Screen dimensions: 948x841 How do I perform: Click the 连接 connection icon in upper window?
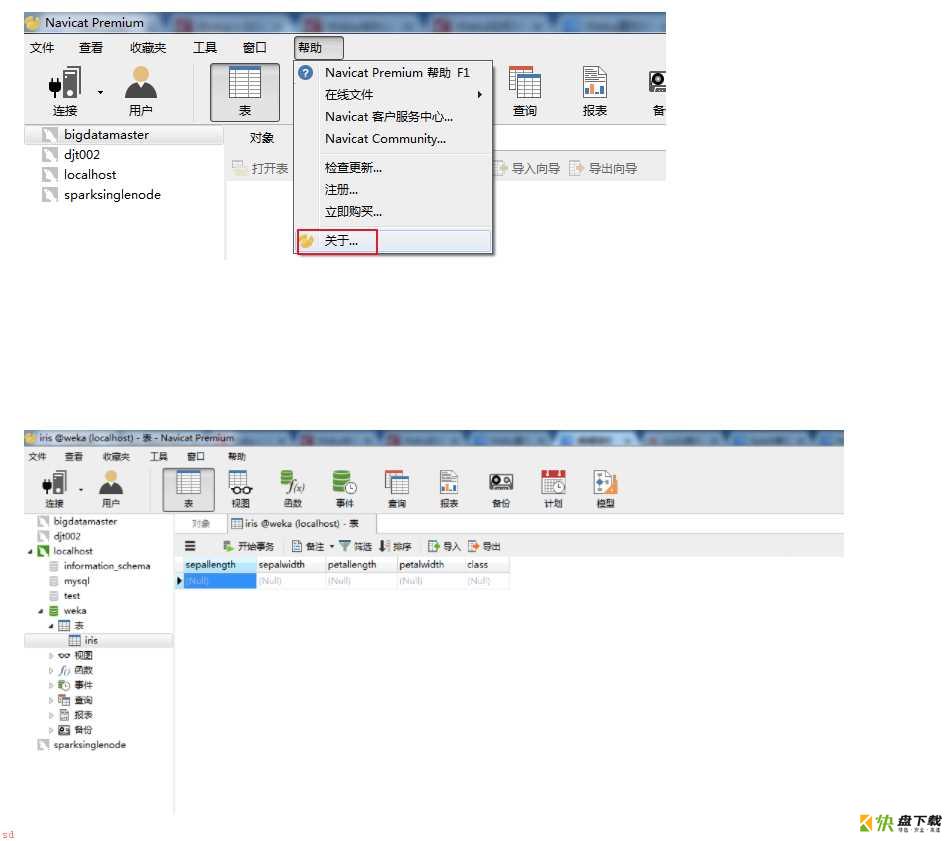[x=65, y=83]
